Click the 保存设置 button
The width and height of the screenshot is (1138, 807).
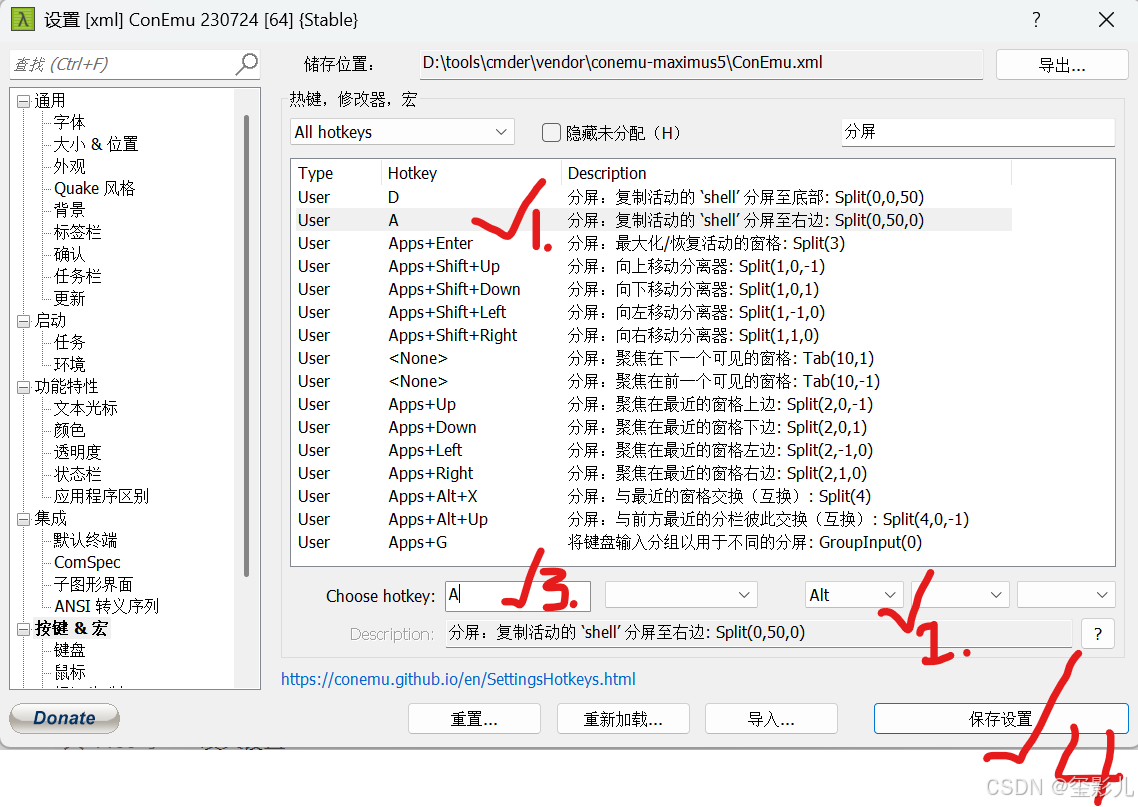coord(1001,718)
